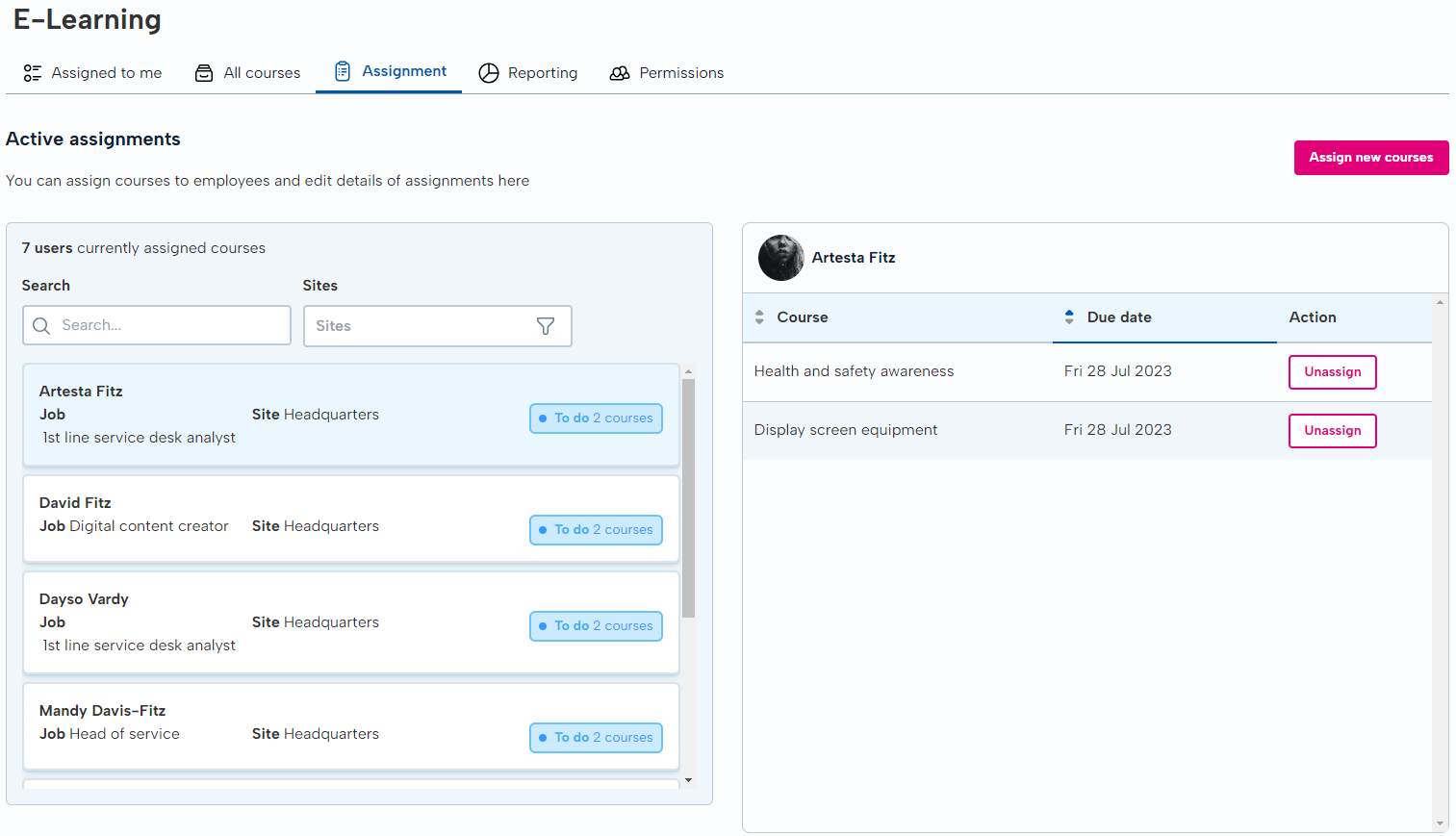Sort by the Due date column arrows

pyautogui.click(x=1068, y=316)
